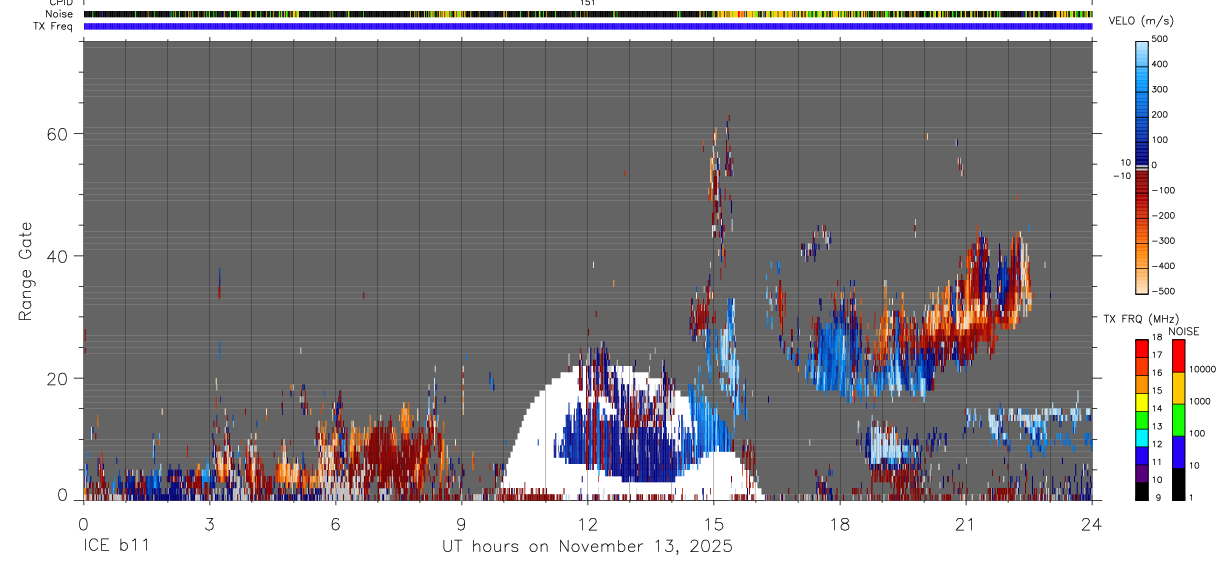Viewport: 1228px width, 567px height.
Task: Click the noise legend value '10000'
Action: [x=1202, y=369]
